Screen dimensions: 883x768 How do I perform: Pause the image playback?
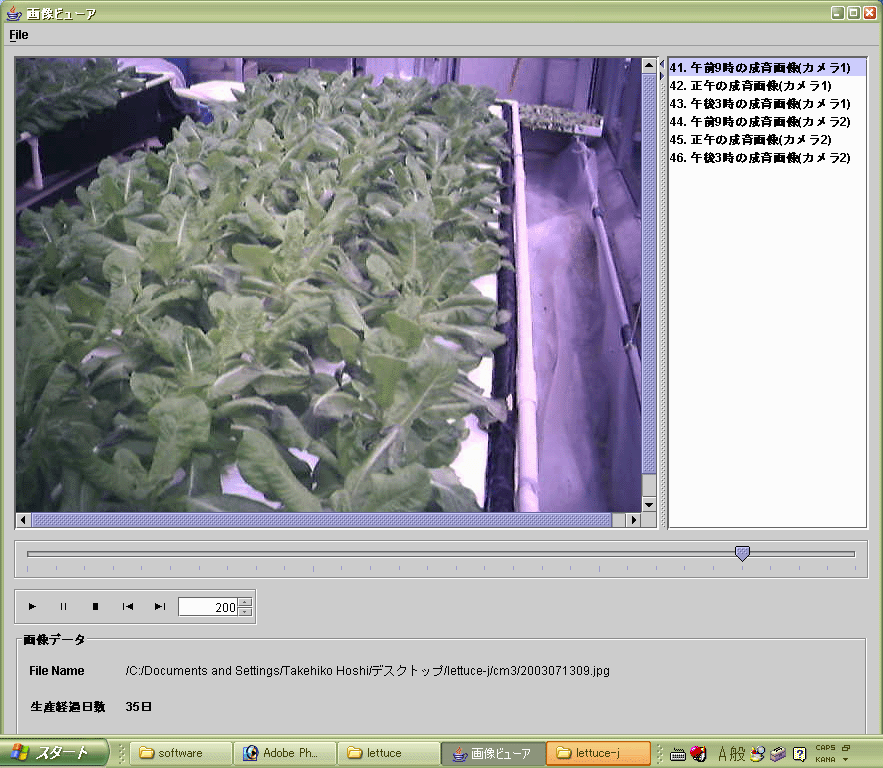click(x=64, y=606)
